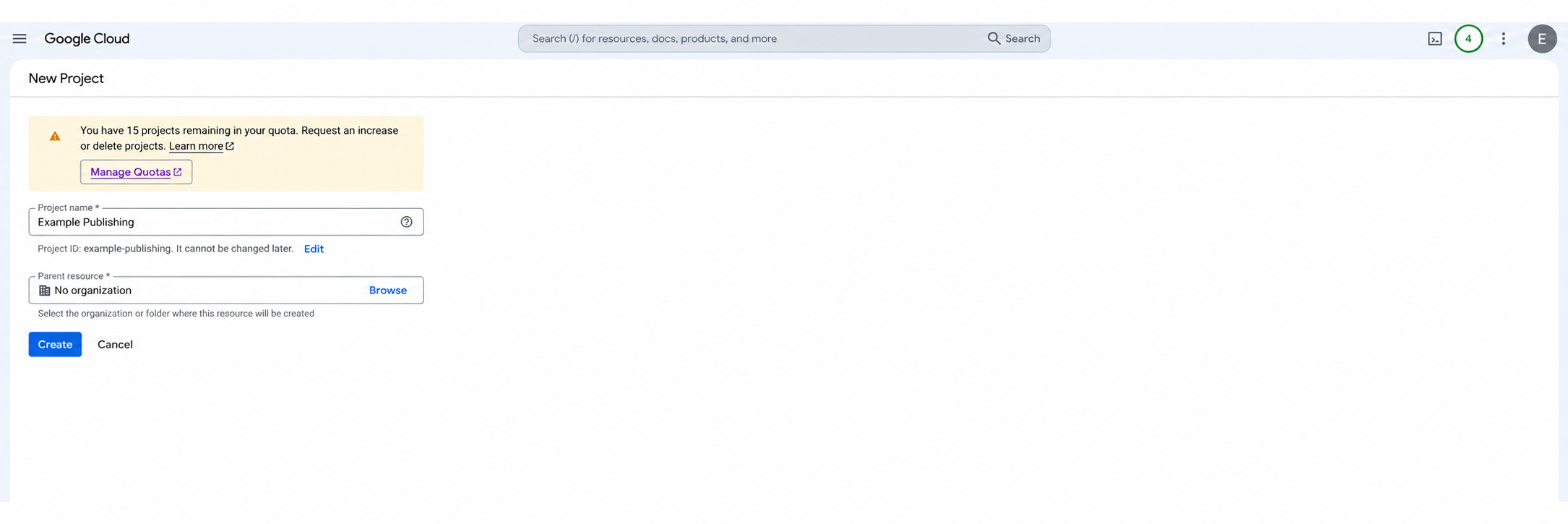
Task: Click the organization building icon in Parent resource
Action: pyautogui.click(x=45, y=291)
